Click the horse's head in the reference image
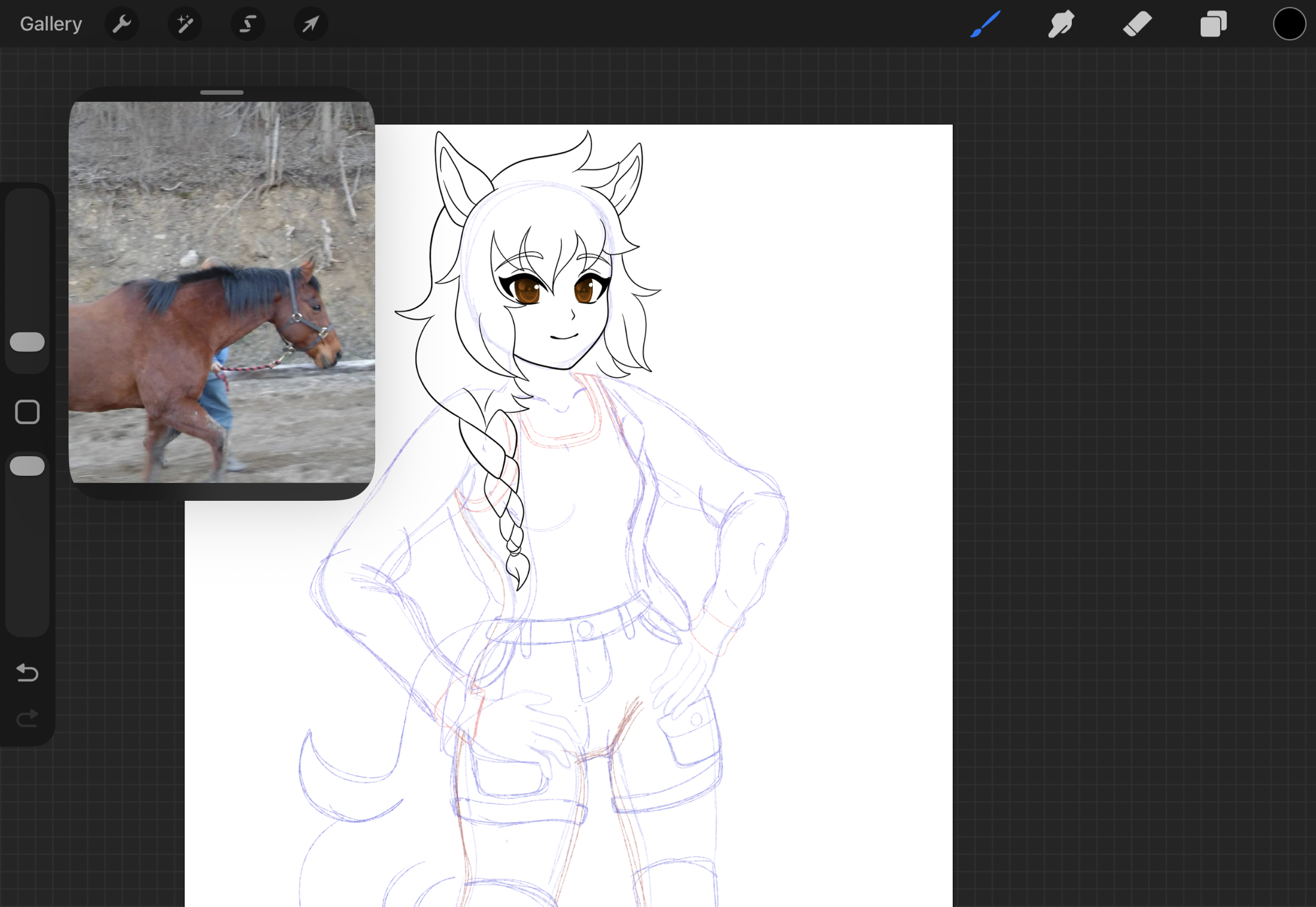Screen dimensions: 1316x907 pos(309,319)
